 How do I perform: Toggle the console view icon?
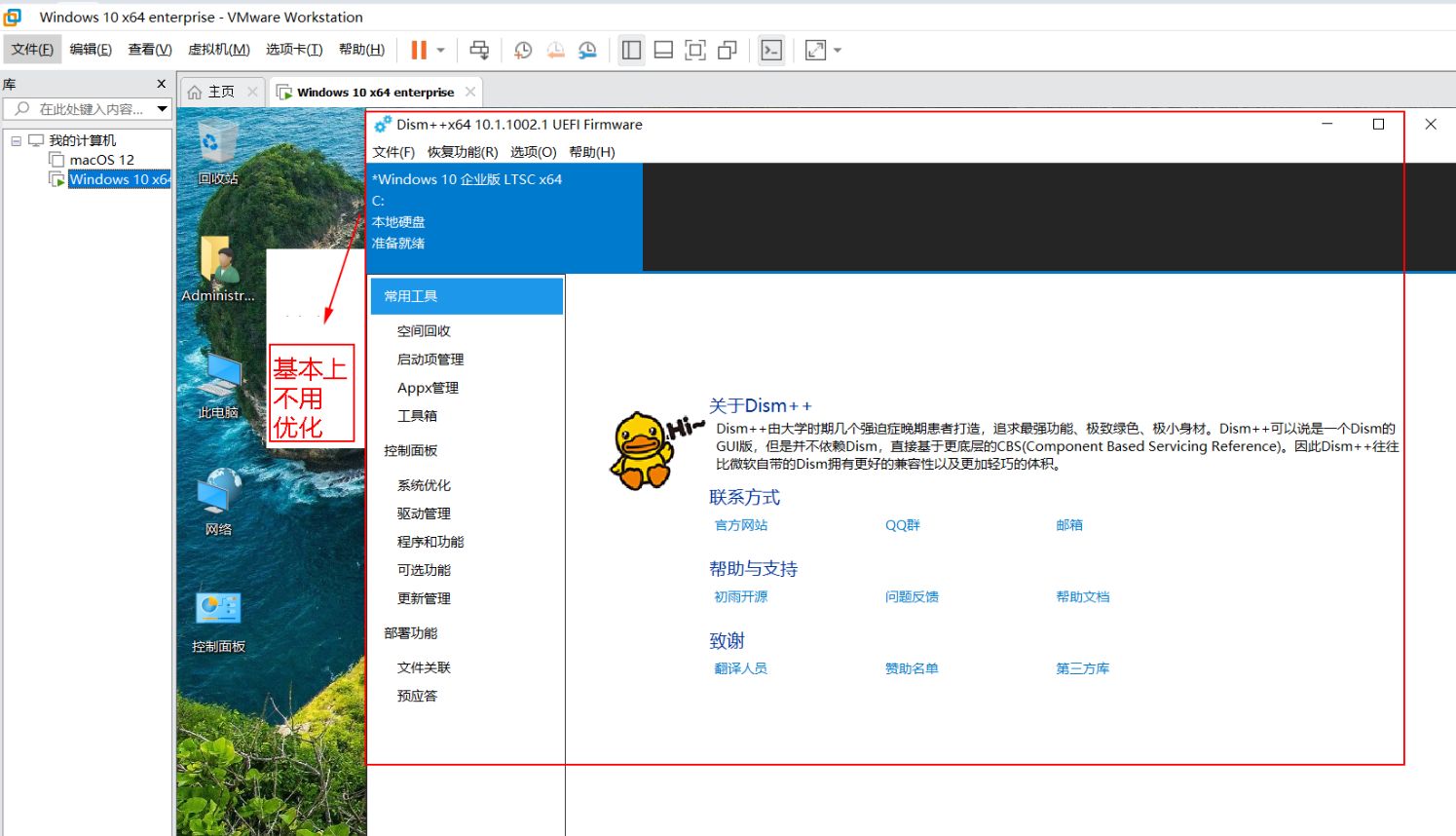[x=771, y=50]
